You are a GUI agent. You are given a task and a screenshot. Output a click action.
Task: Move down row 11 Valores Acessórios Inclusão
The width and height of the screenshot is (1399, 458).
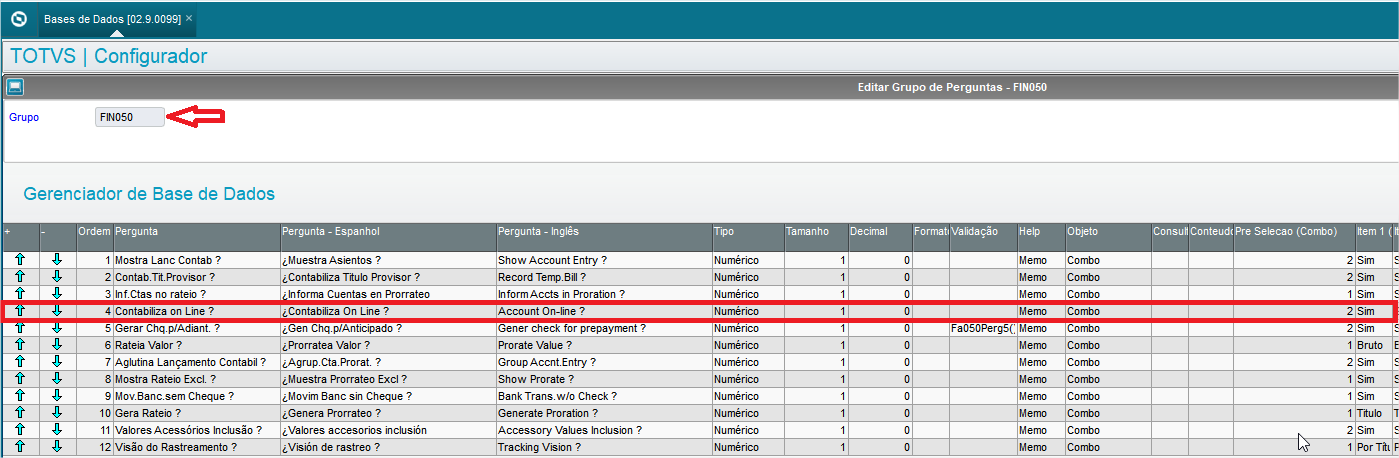tap(57, 430)
